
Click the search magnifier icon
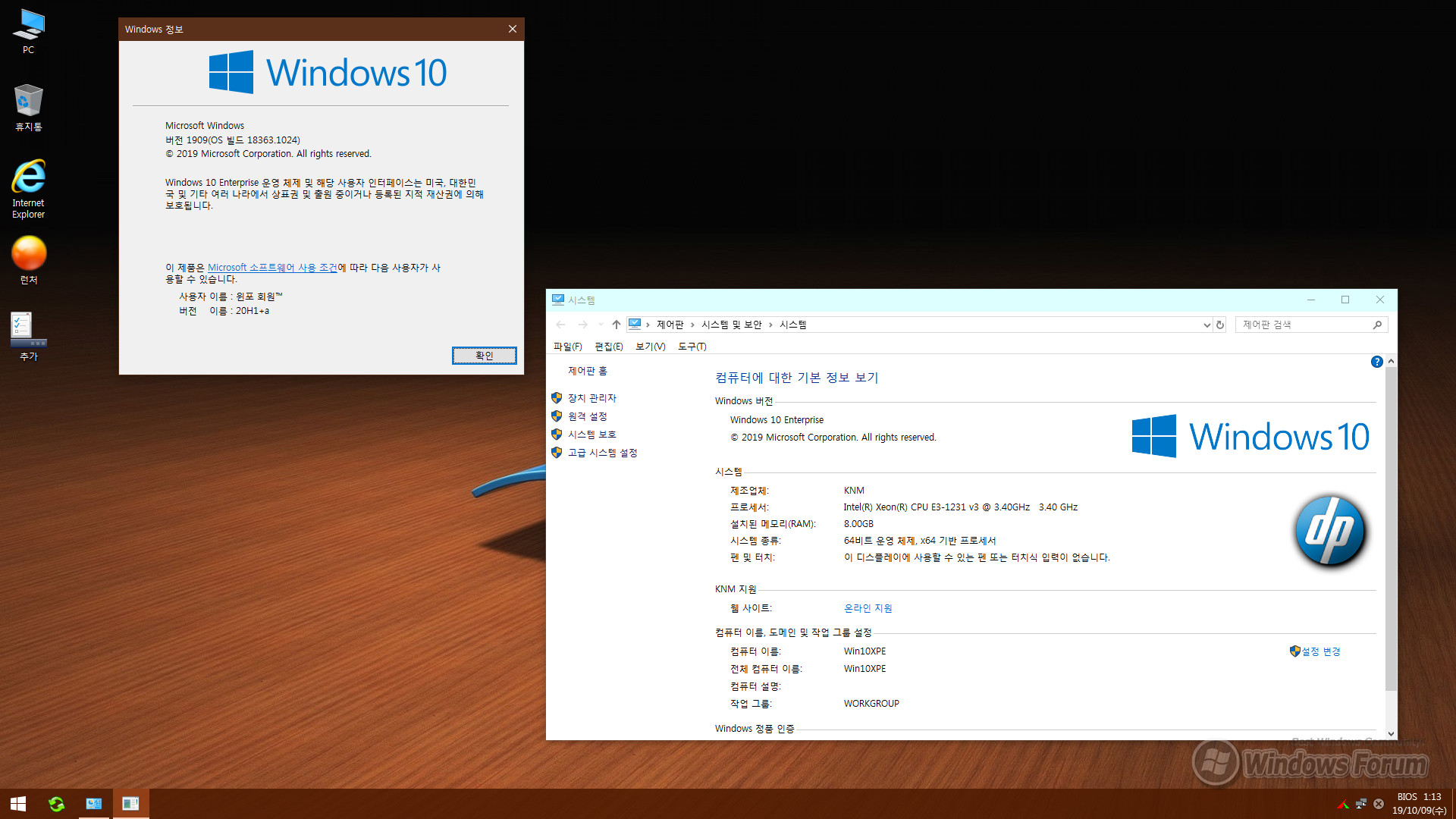(1377, 325)
